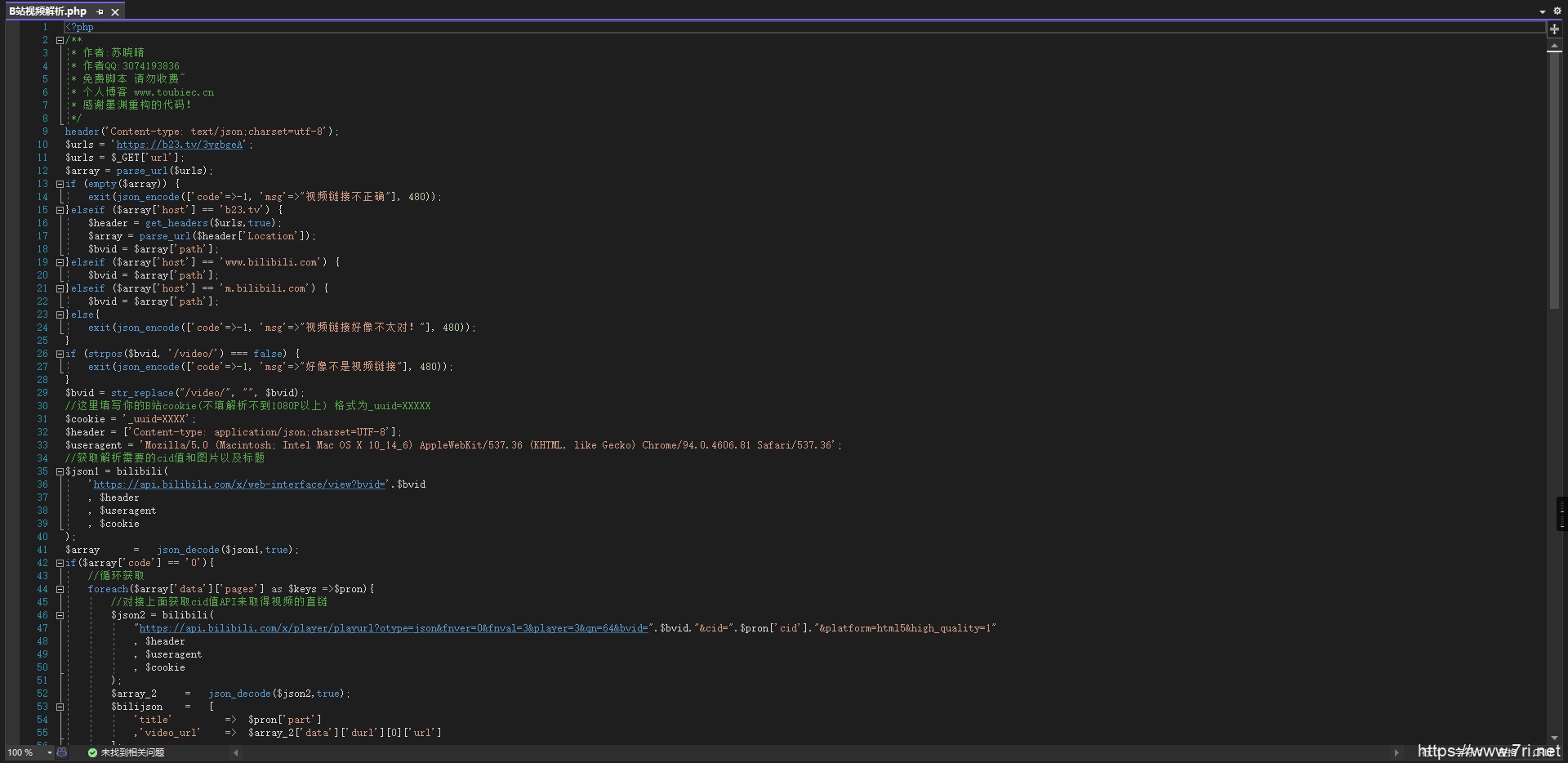Viewport: 1568px width, 763px height.
Task: Collapse the if (strpos($bvid block
Action: 60,354
